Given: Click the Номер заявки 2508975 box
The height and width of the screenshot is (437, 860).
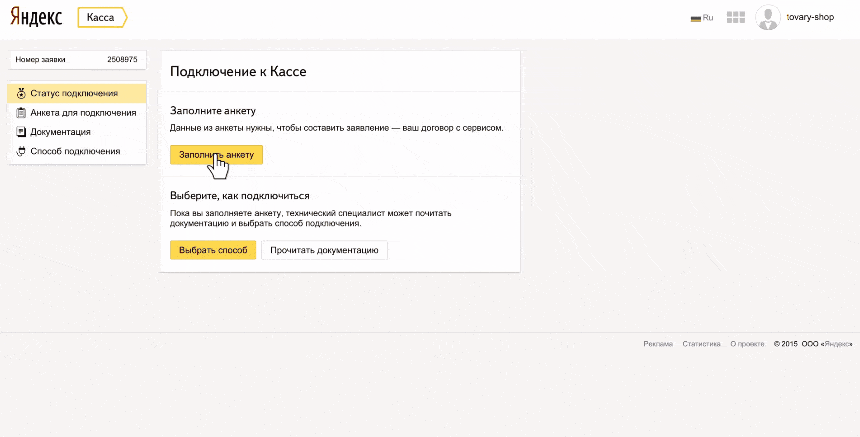Looking at the screenshot, I should 76,60.
